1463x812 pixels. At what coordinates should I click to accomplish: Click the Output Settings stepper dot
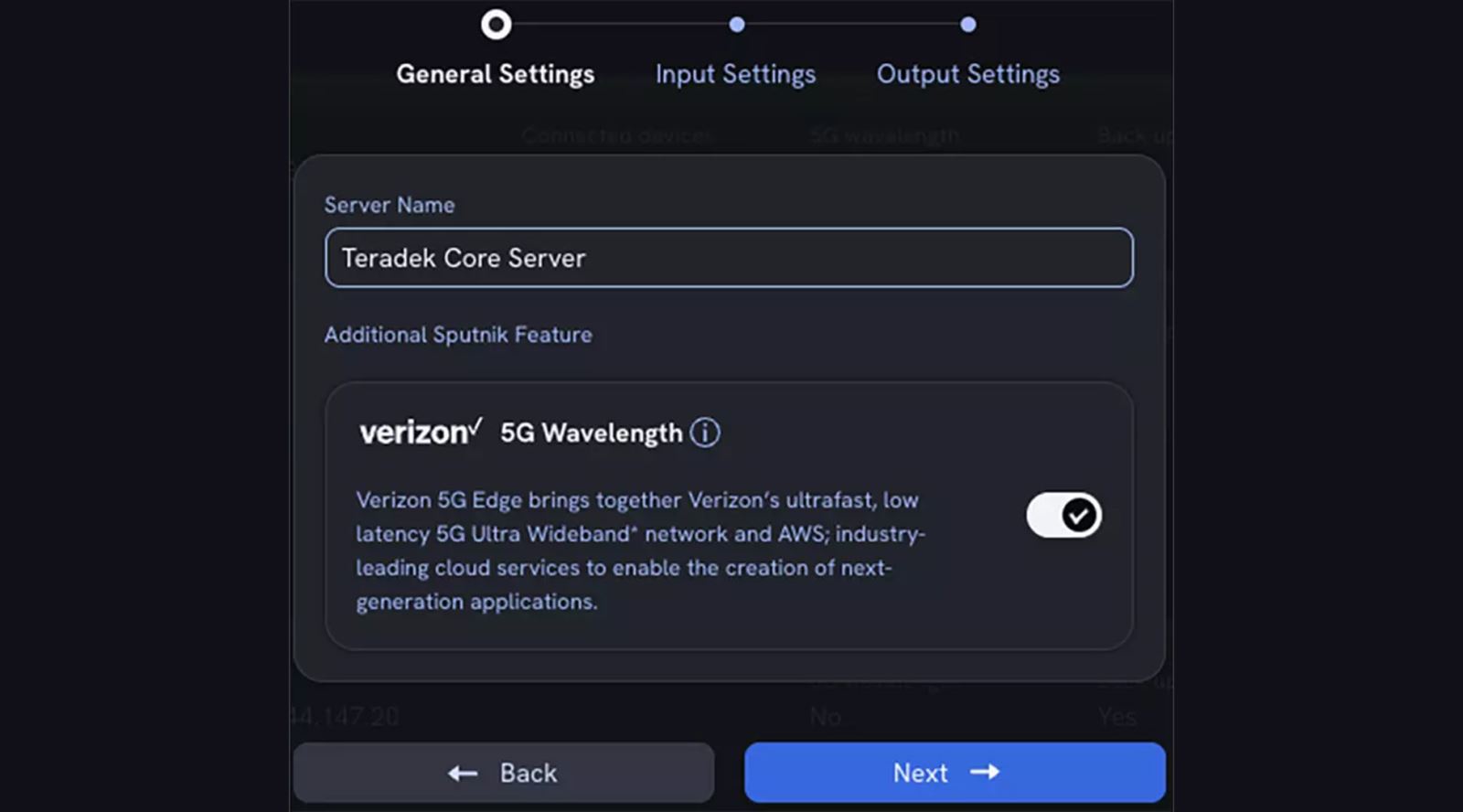(x=968, y=25)
